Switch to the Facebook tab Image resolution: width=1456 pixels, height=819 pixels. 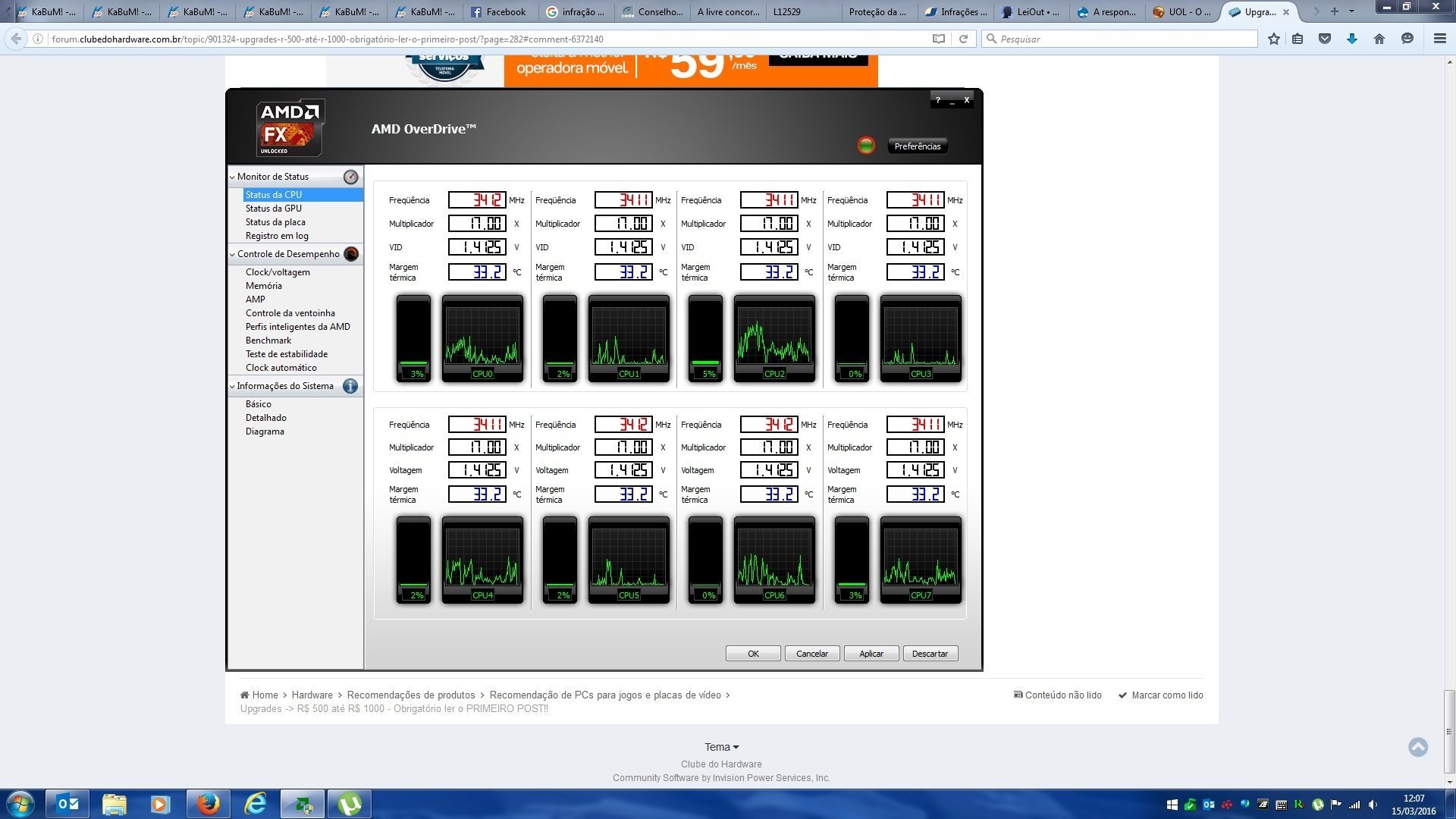(499, 11)
